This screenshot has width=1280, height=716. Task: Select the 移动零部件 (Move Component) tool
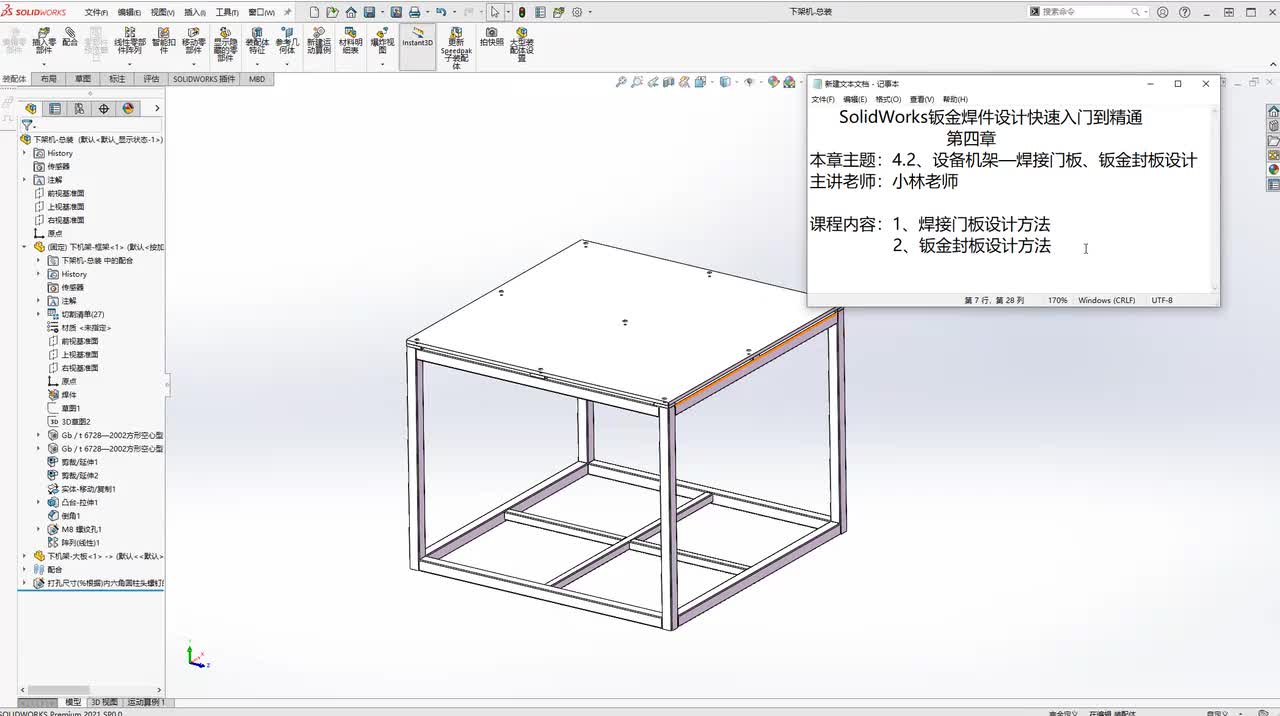pyautogui.click(x=194, y=41)
